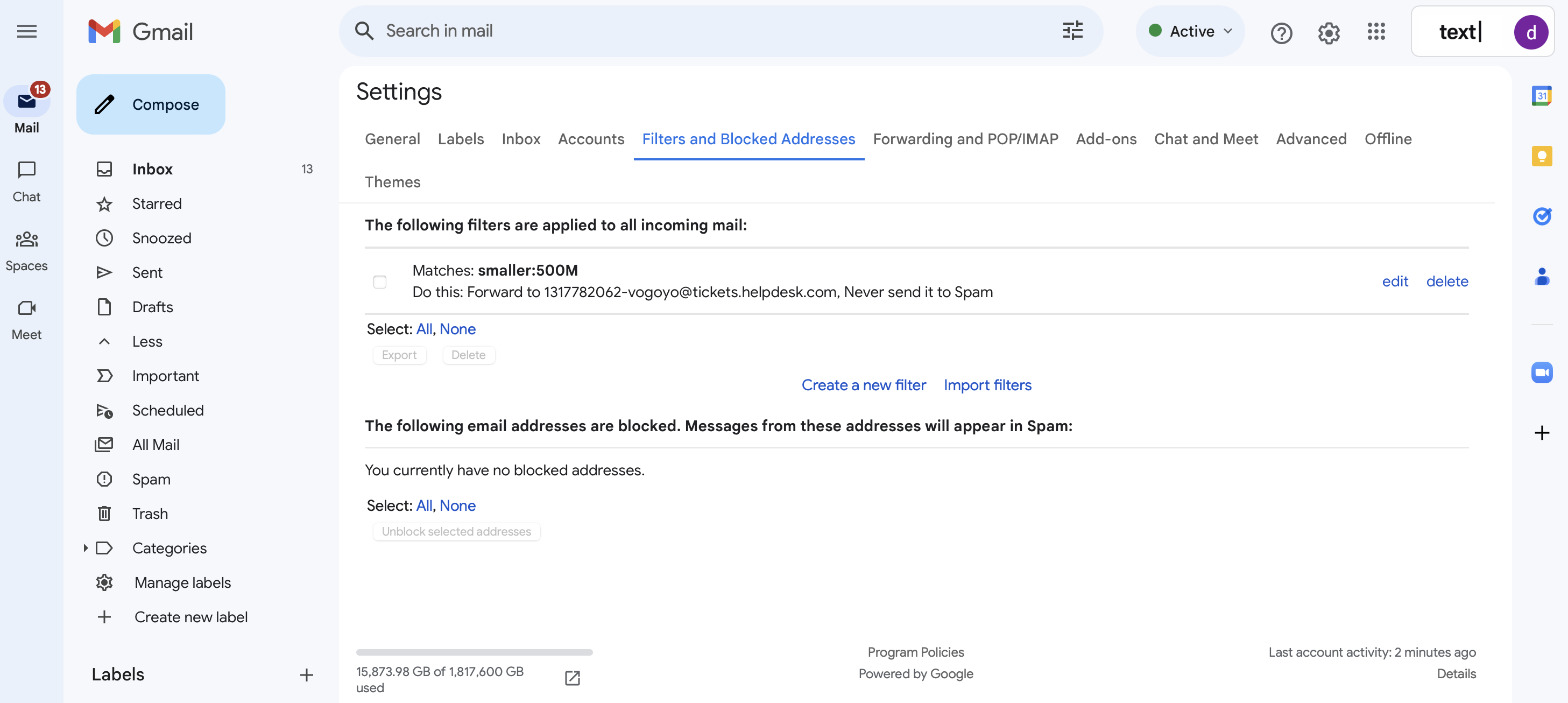The height and width of the screenshot is (703, 1568).
Task: Select None filters using the link
Action: tap(457, 327)
